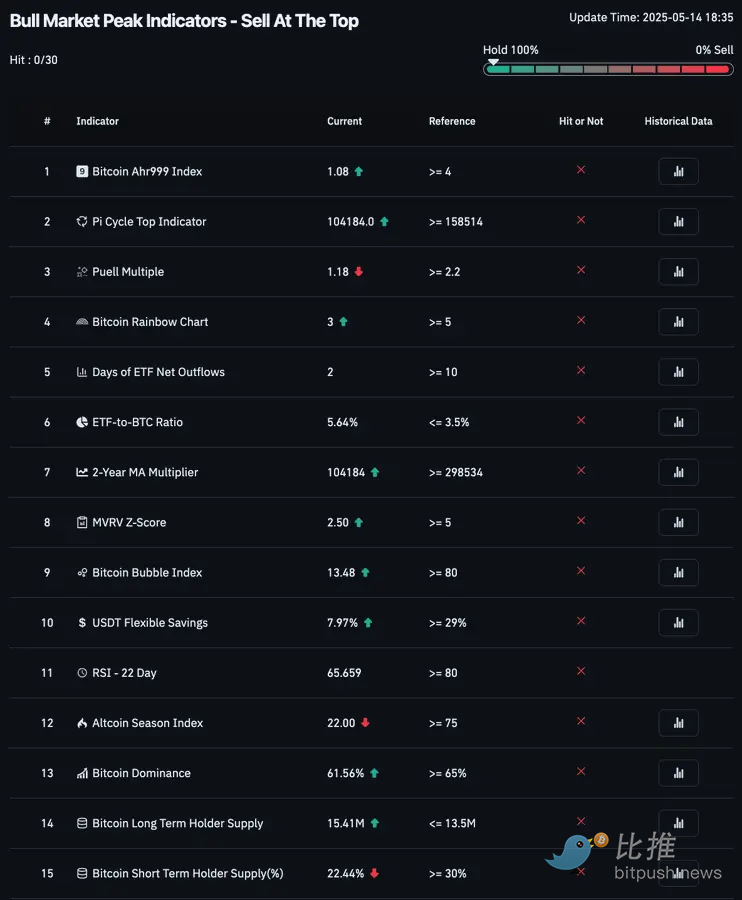Click the Days of ETF Net Outflows row
The height and width of the screenshot is (900, 742).
[x=158, y=372]
